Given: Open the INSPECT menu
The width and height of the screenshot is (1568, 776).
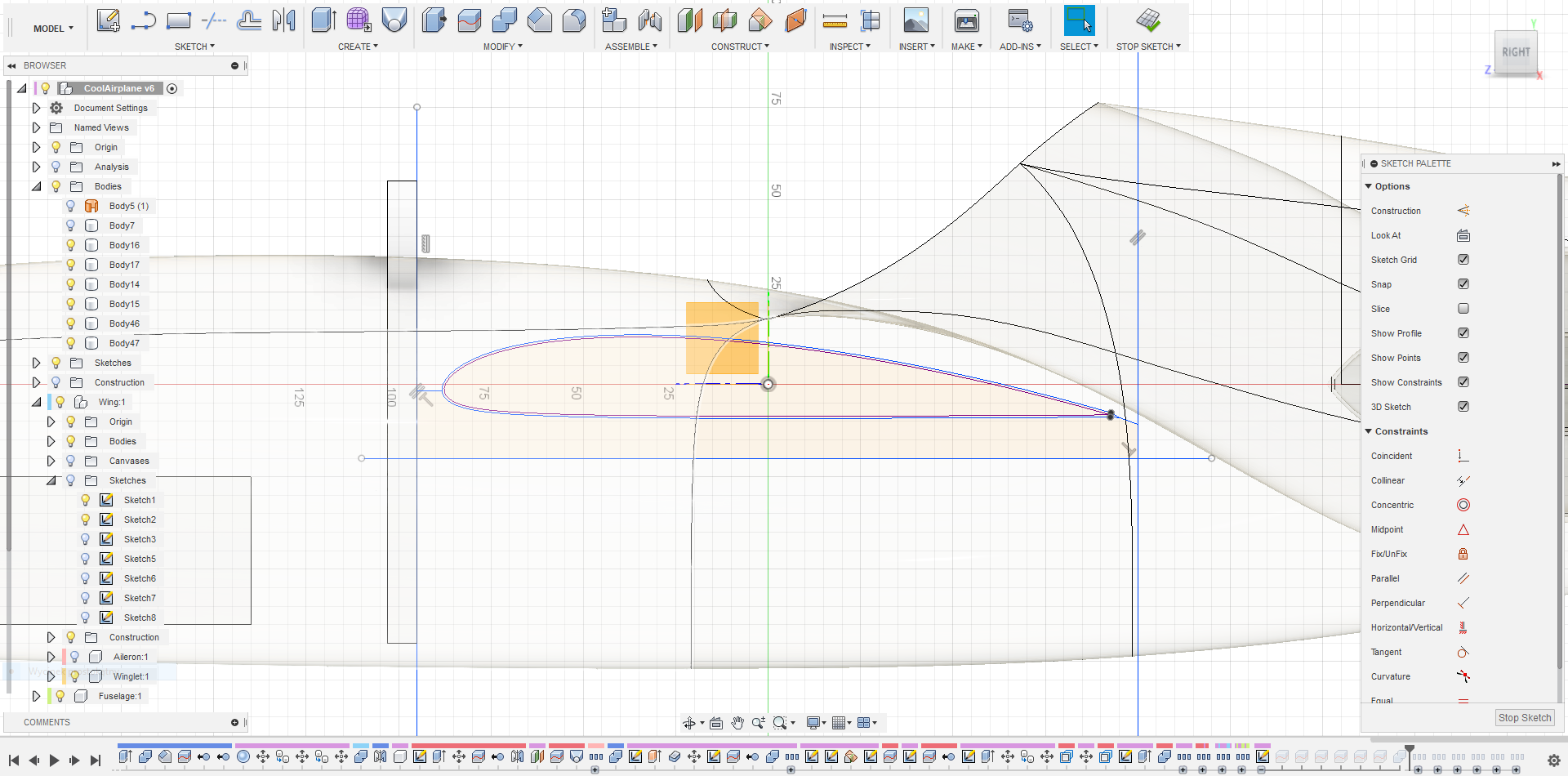Looking at the screenshot, I should pyautogui.click(x=849, y=47).
